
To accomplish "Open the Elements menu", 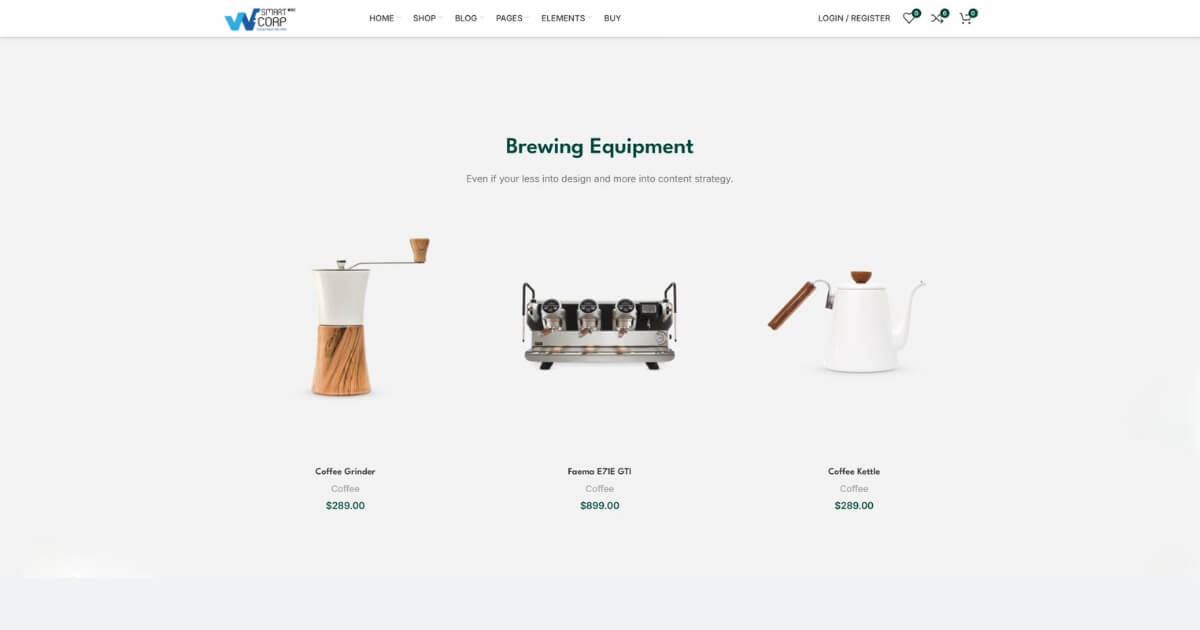I will (565, 18).
